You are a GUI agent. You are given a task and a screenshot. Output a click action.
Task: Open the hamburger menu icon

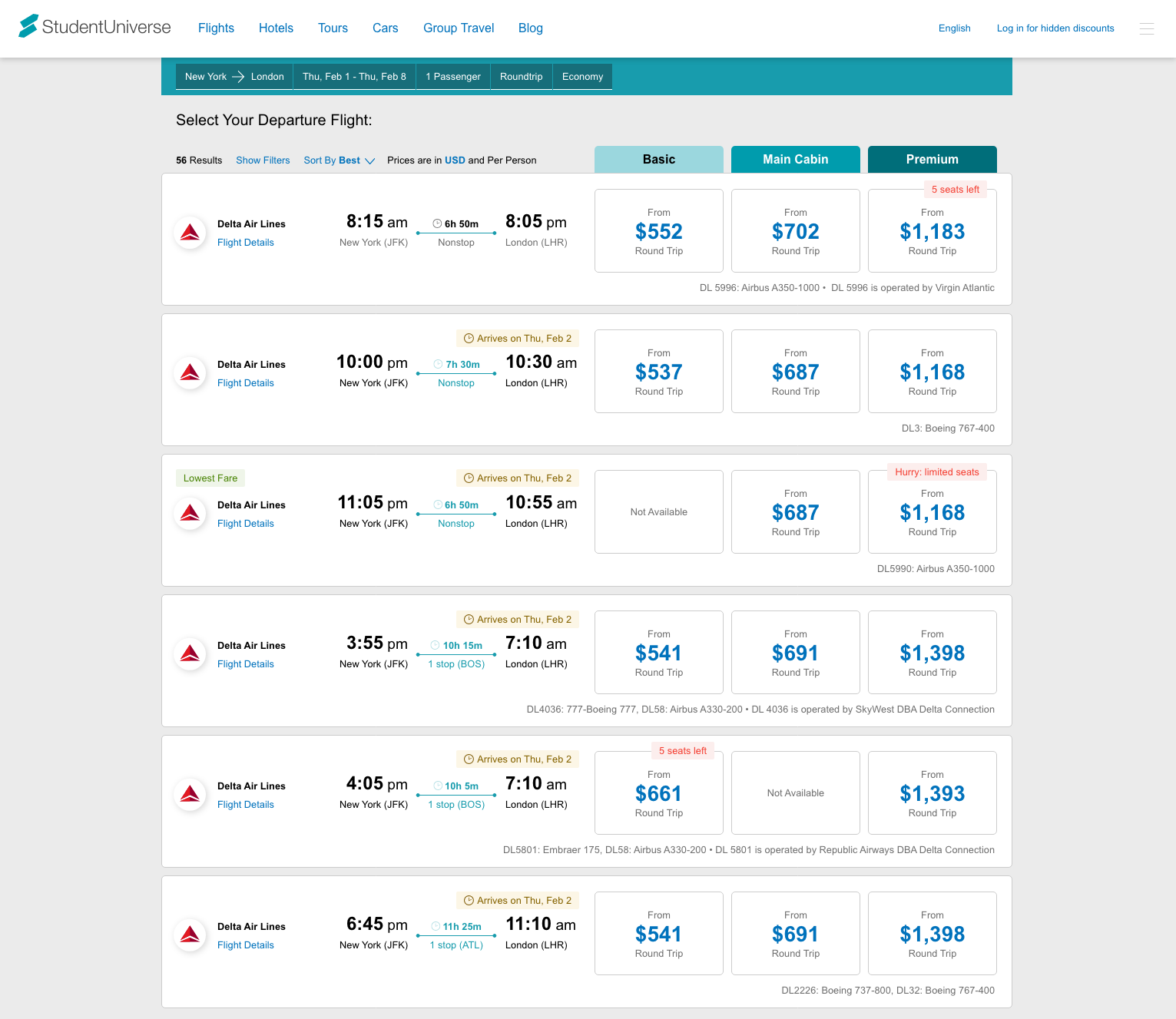pyautogui.click(x=1147, y=28)
